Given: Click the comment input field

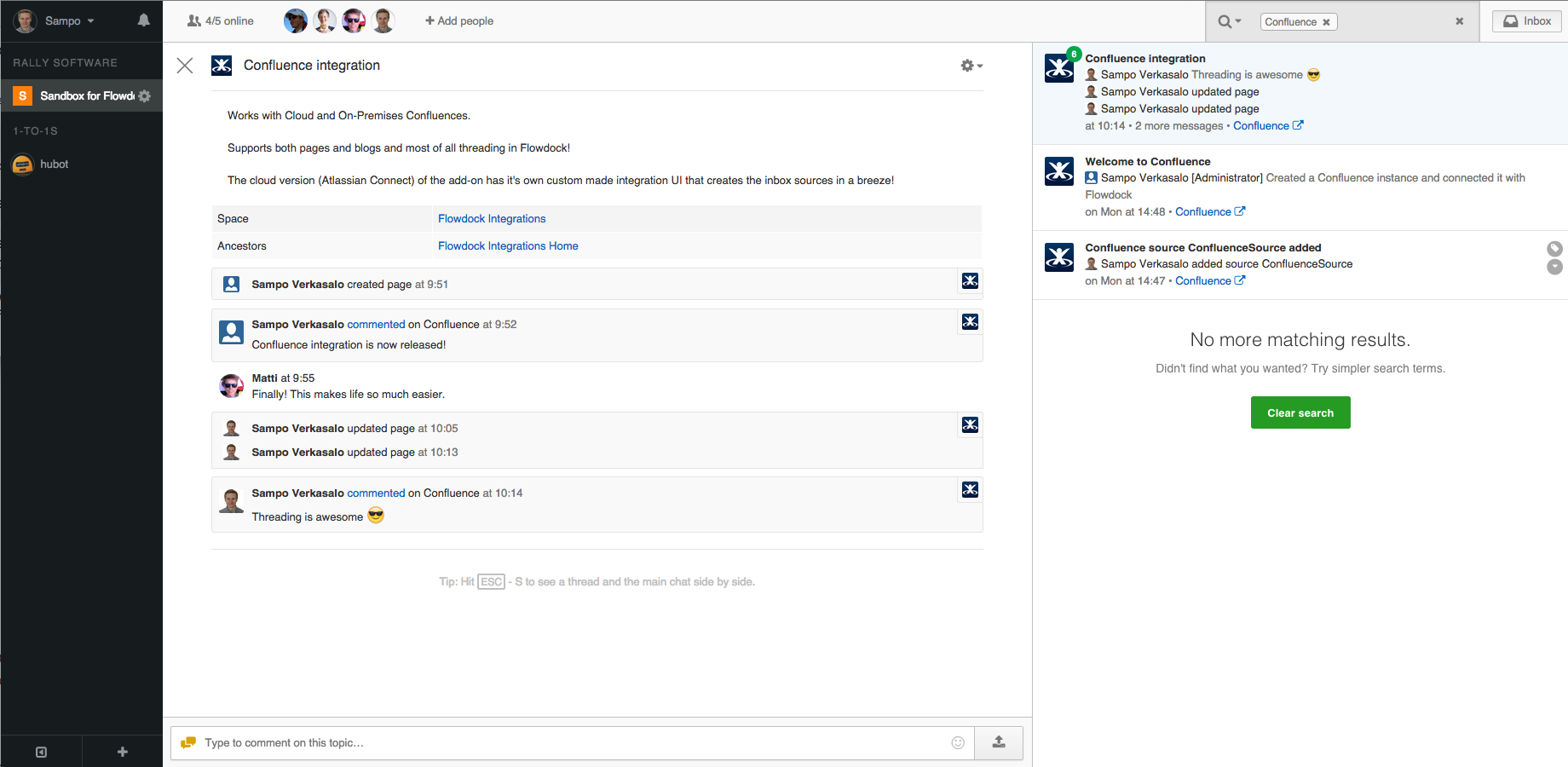Looking at the screenshot, I should point(571,743).
